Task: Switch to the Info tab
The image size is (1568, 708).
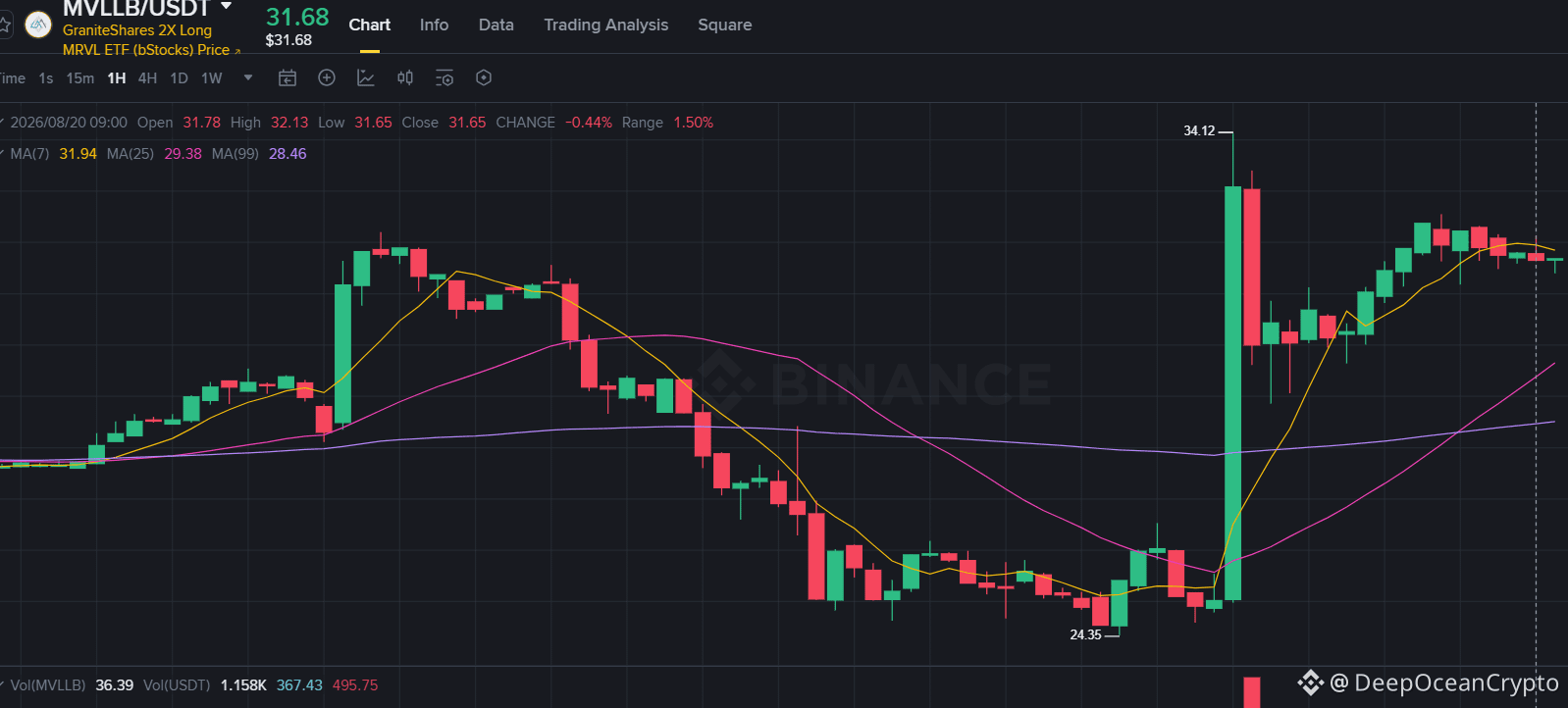Action: 434,25
